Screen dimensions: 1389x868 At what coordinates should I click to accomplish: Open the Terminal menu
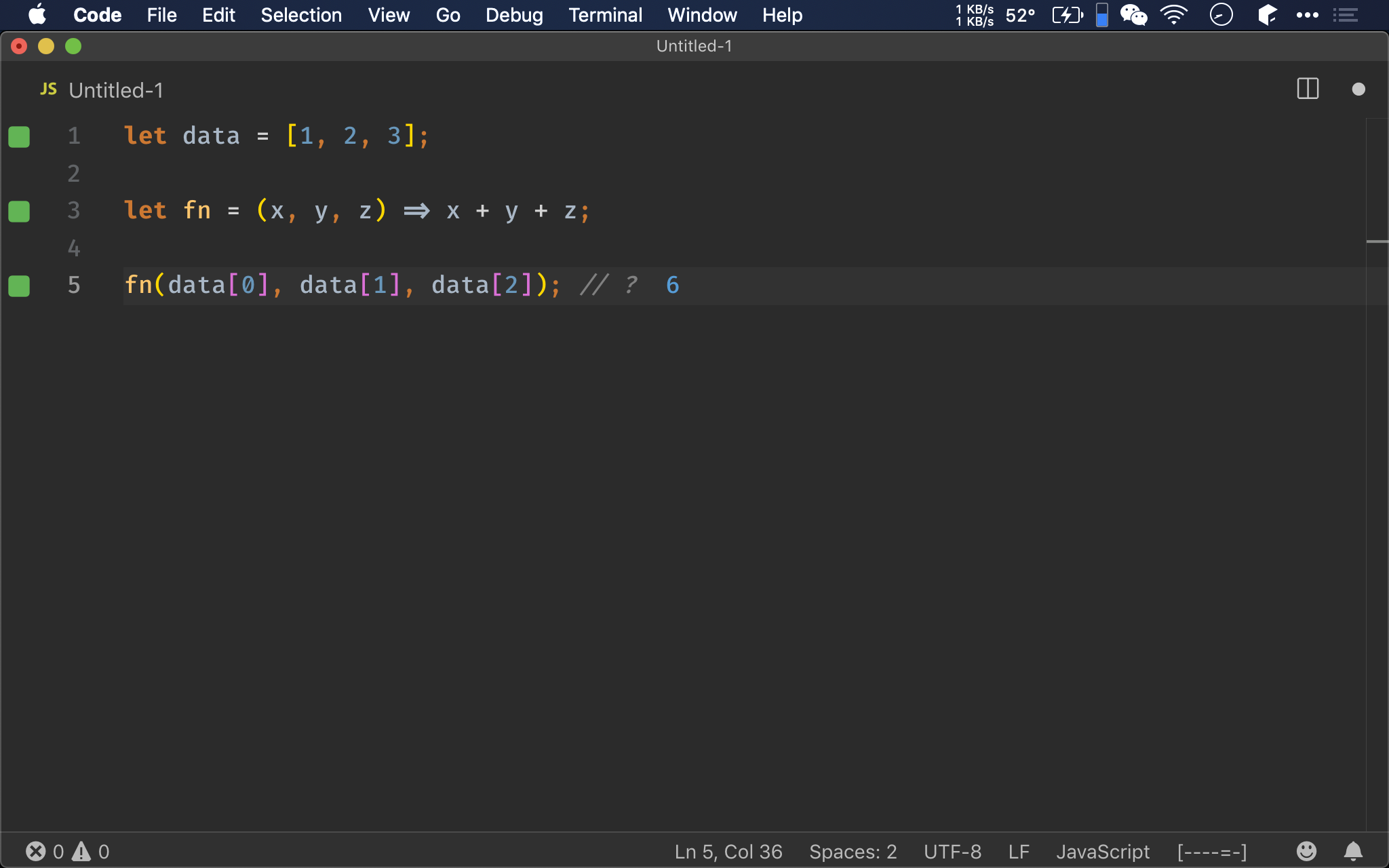pos(605,15)
